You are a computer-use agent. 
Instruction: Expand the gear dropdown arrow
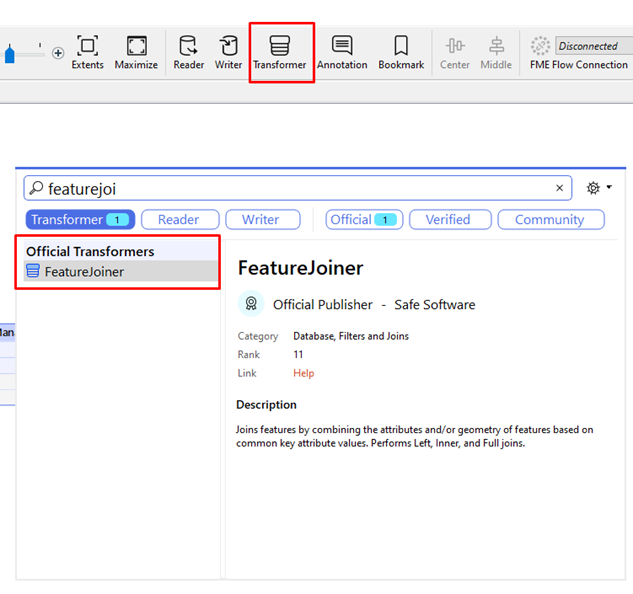tap(609, 187)
